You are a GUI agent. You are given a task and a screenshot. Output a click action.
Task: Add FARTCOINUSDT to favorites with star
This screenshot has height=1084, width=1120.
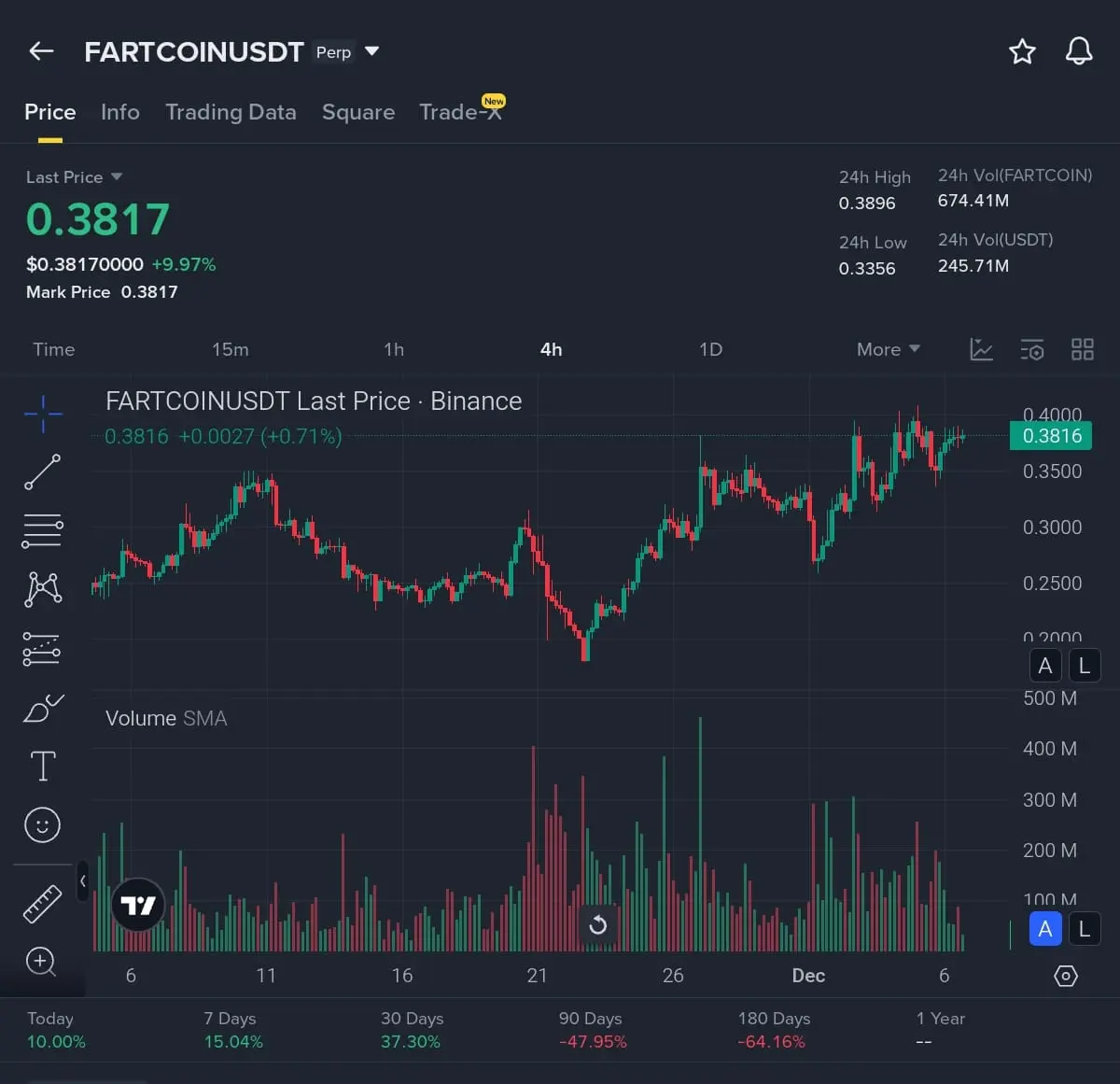(1022, 51)
